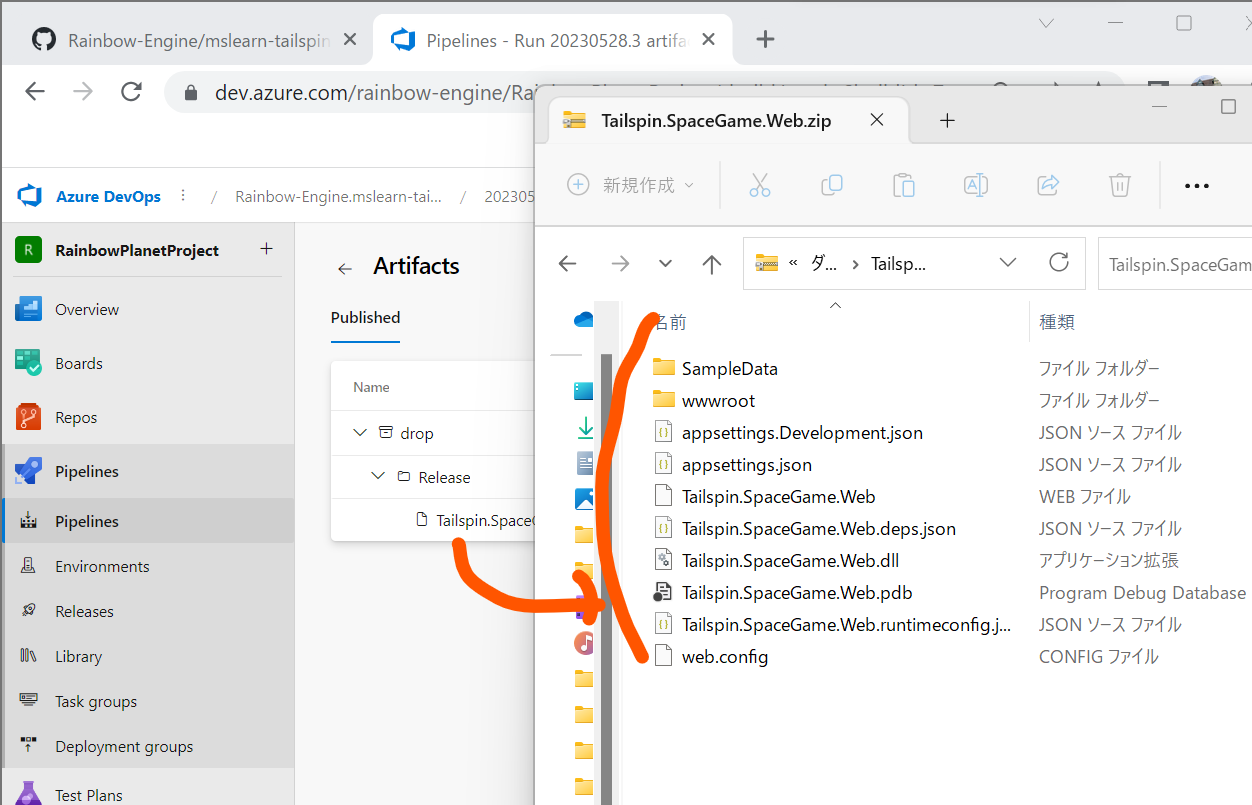This screenshot has height=805, width=1252.
Task: Close the Tailspin.SpaceGame.Web.zip Explorer tab
Action: pyautogui.click(x=877, y=120)
